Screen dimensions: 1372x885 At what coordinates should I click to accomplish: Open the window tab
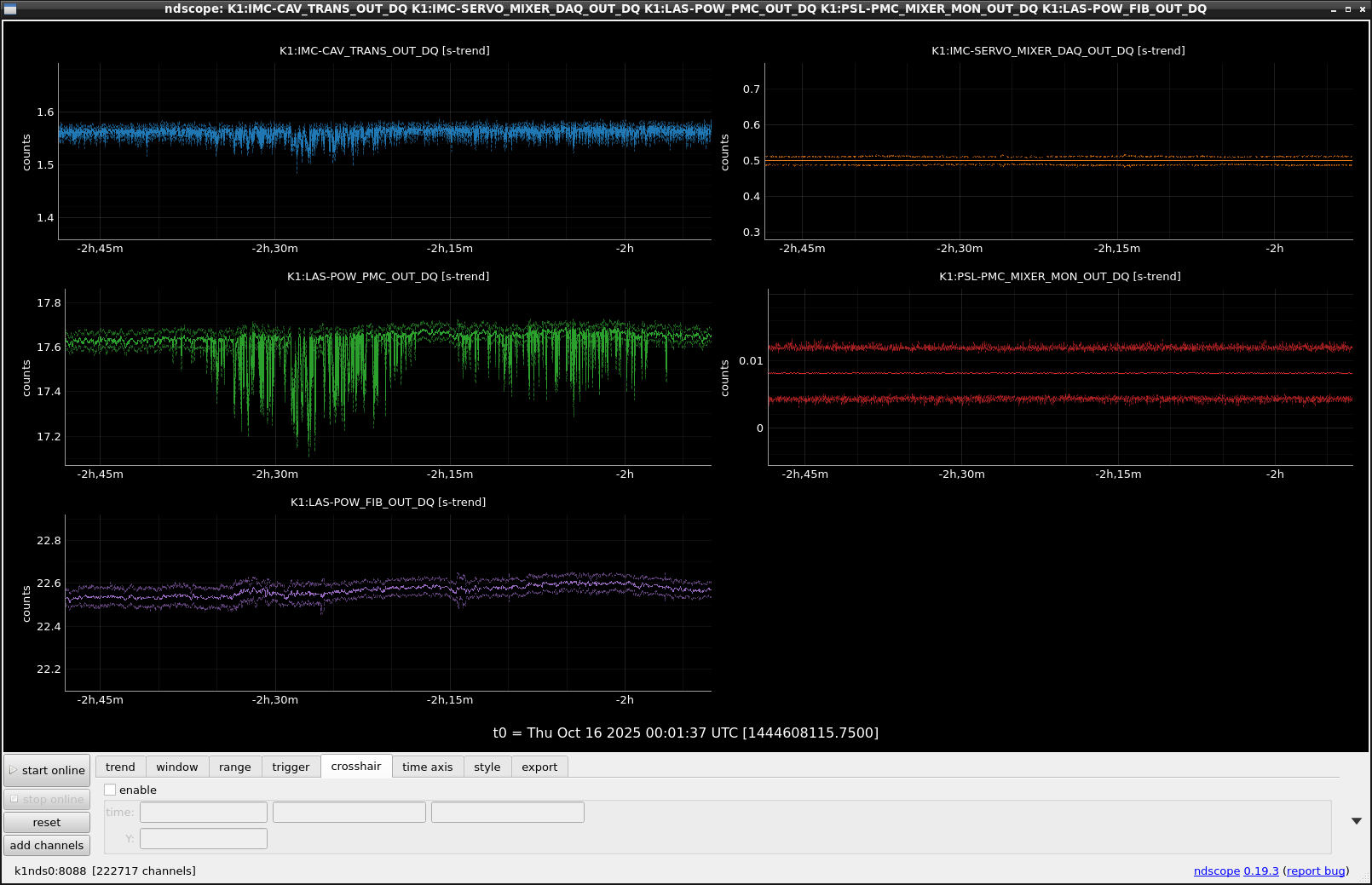point(176,767)
